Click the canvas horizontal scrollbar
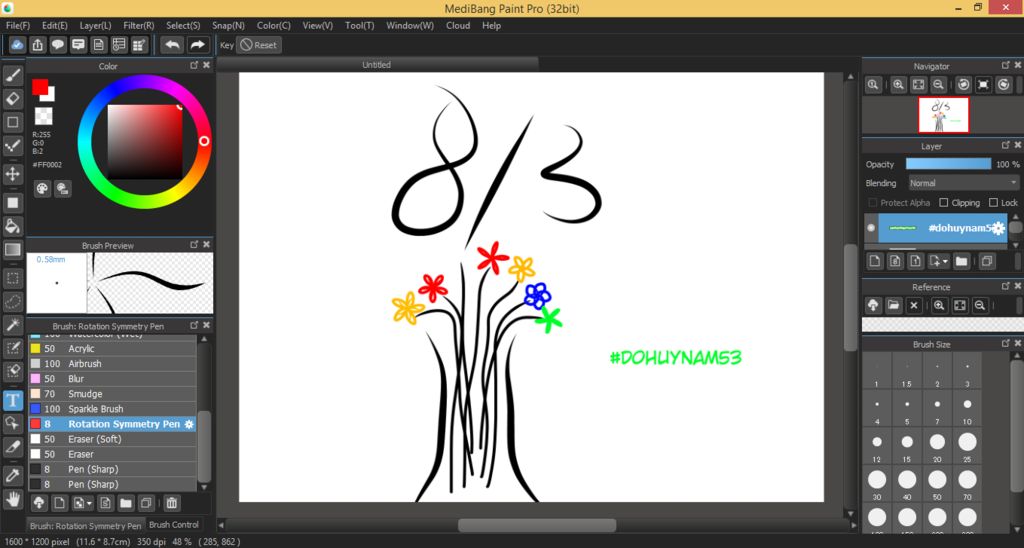The width and height of the screenshot is (1024, 548). (x=537, y=525)
